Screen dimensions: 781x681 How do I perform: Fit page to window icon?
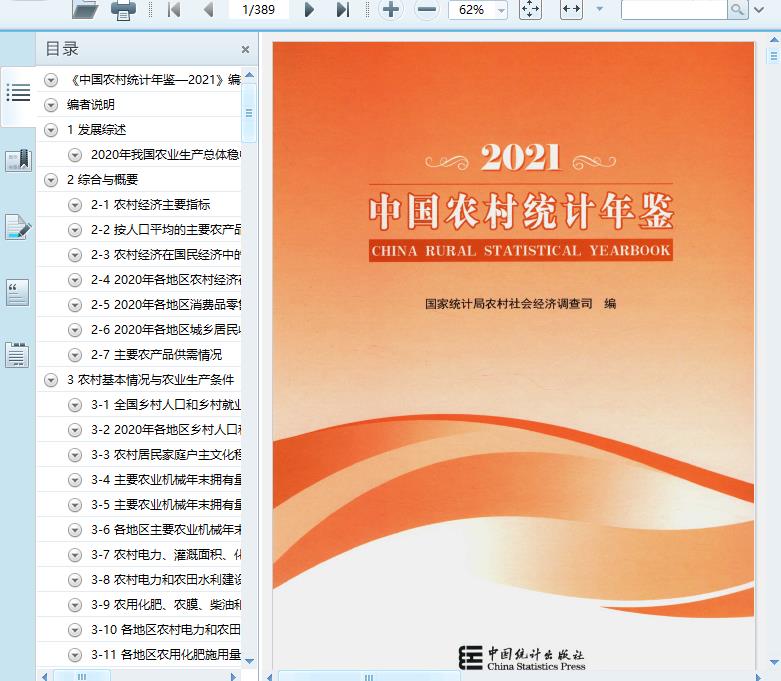(x=530, y=9)
